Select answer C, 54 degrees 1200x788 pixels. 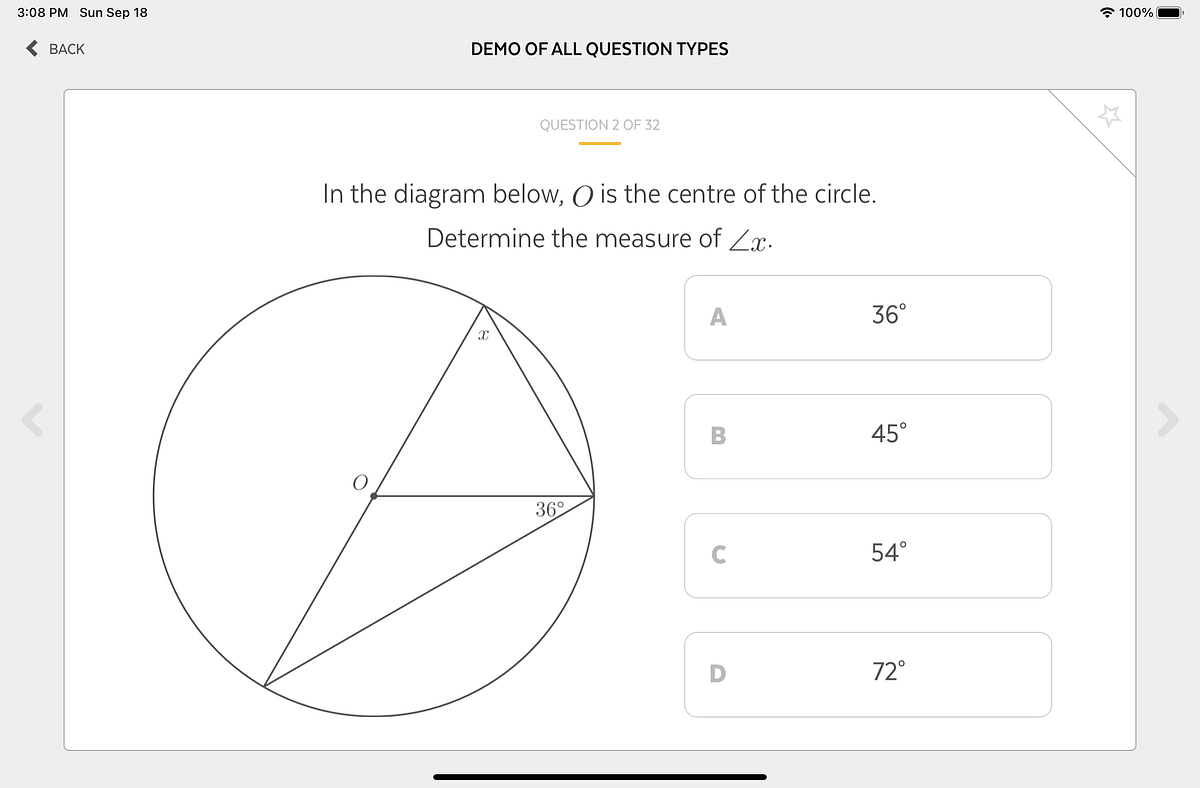tap(868, 555)
